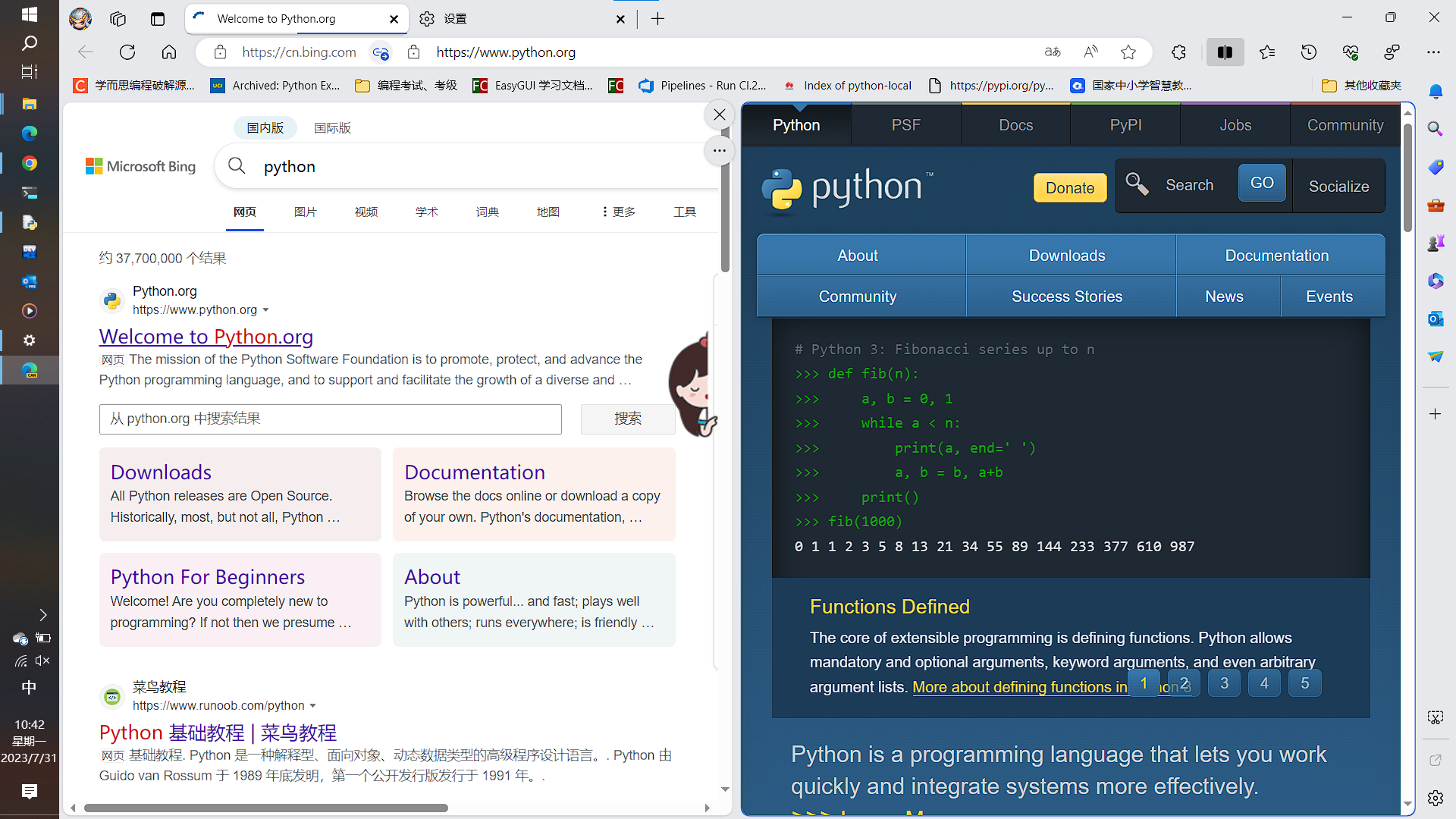Close the left split pane

tap(720, 115)
